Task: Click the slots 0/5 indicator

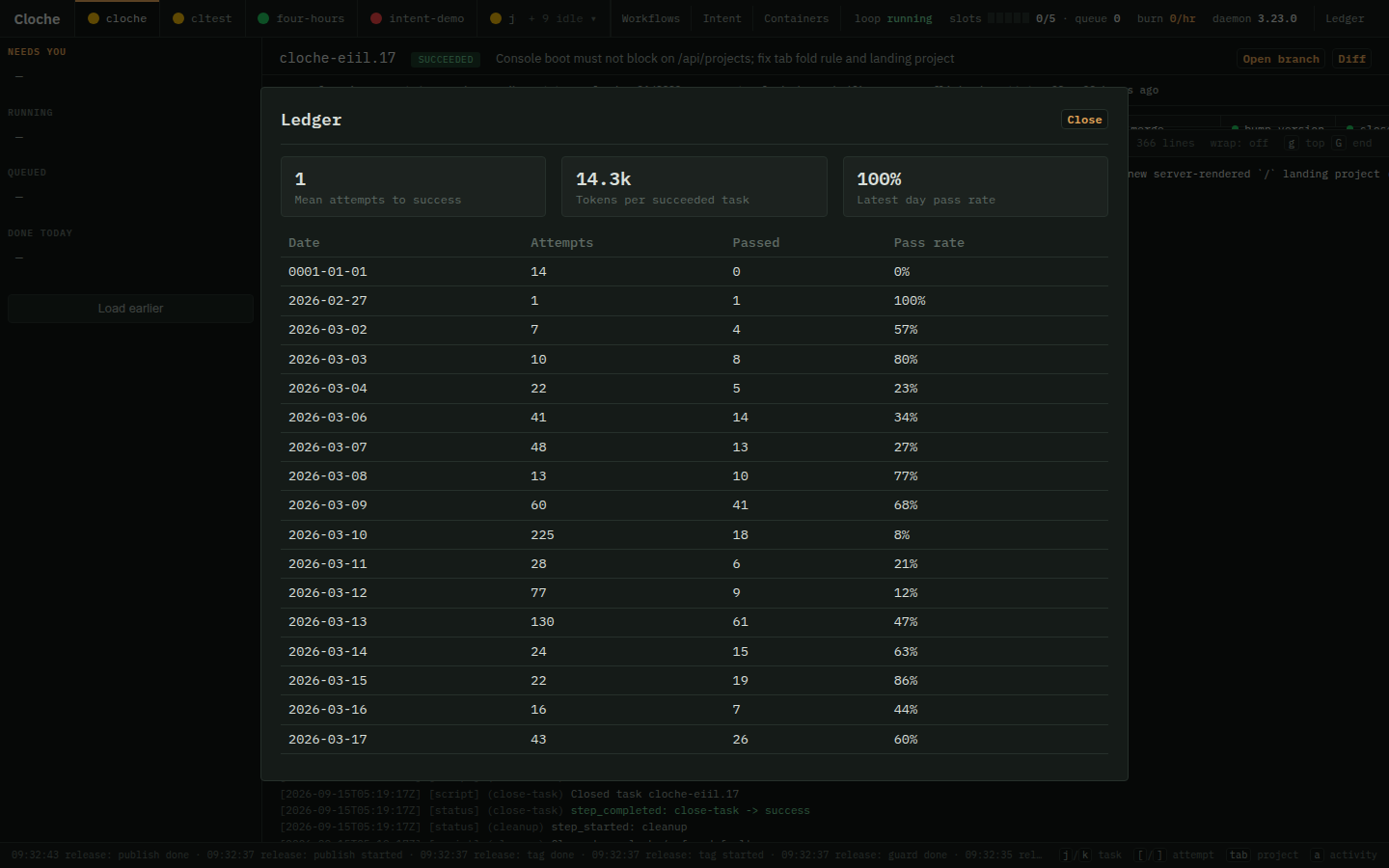Action: (1002, 18)
